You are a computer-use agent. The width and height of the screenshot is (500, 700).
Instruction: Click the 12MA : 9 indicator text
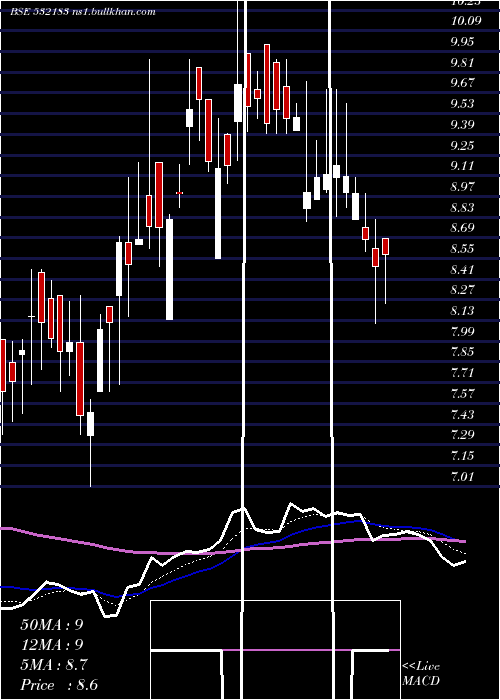[x=52, y=645]
